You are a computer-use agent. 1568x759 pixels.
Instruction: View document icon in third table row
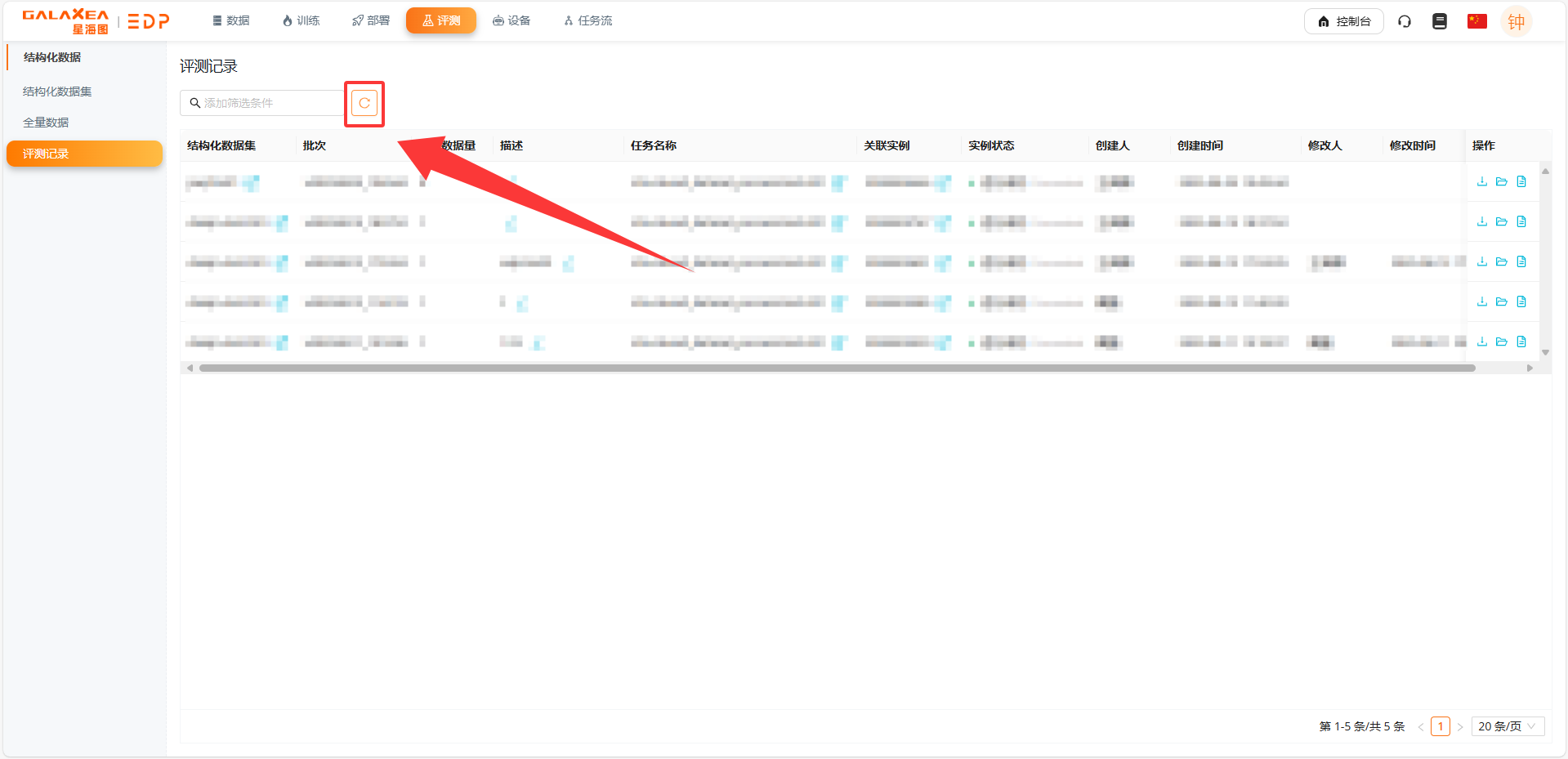tap(1521, 261)
